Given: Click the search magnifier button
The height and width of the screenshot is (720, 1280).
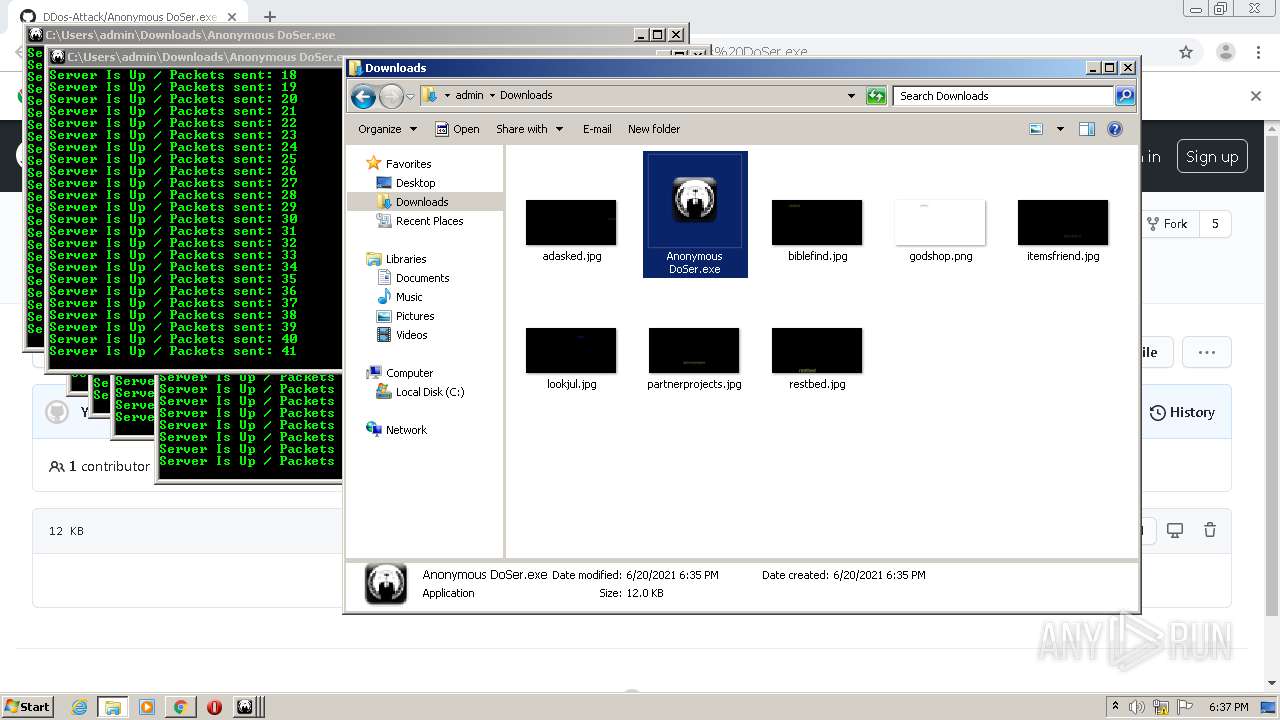Looking at the screenshot, I should click(1125, 96).
